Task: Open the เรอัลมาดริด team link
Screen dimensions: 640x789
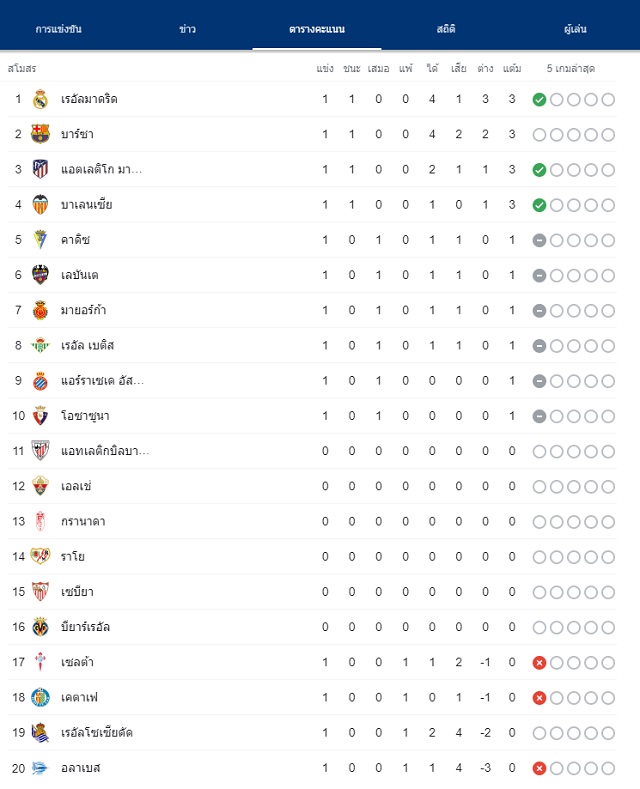Action: (89, 99)
